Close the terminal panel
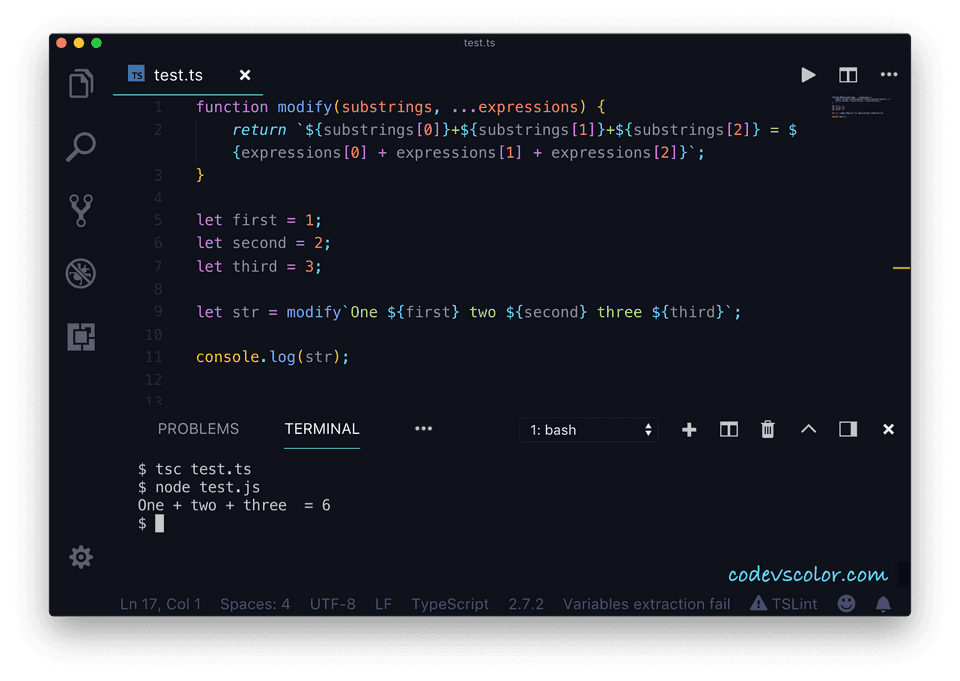Image resolution: width=960 pixels, height=681 pixels. [x=888, y=429]
